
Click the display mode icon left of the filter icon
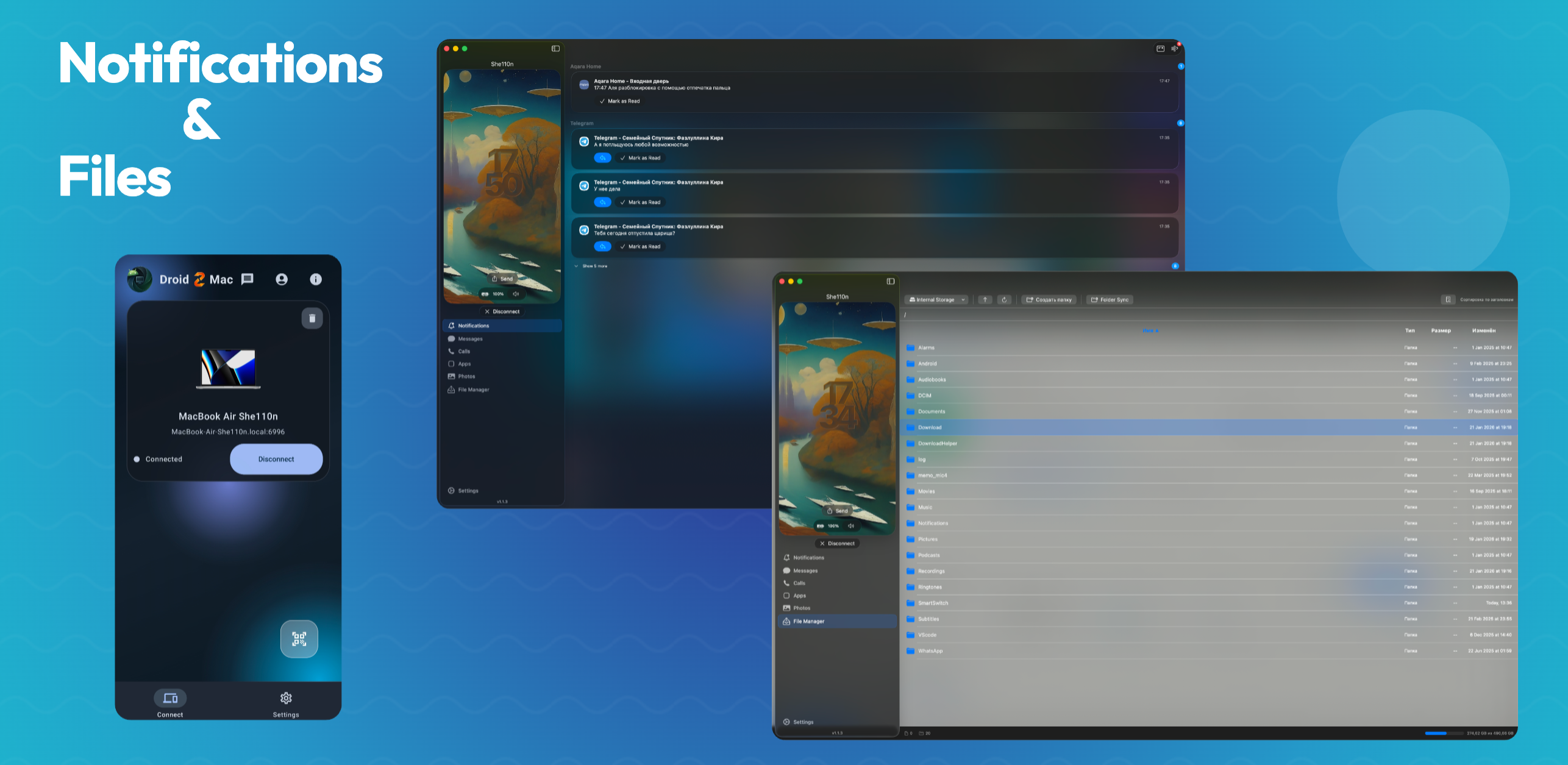point(1161,49)
